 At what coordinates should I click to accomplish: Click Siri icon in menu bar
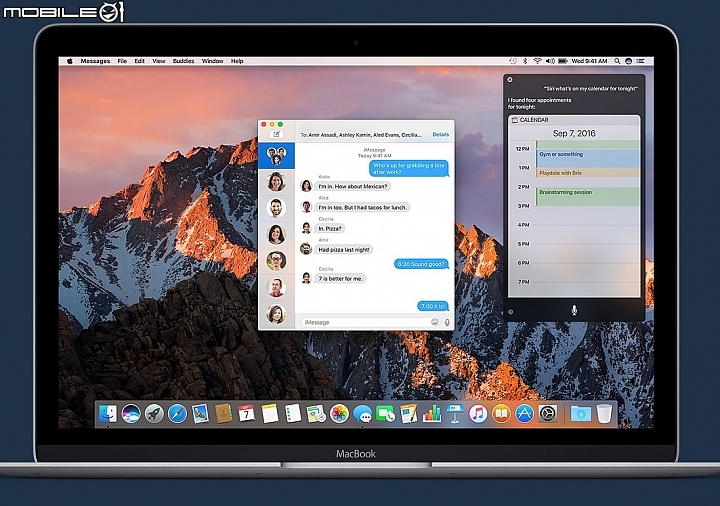point(629,61)
